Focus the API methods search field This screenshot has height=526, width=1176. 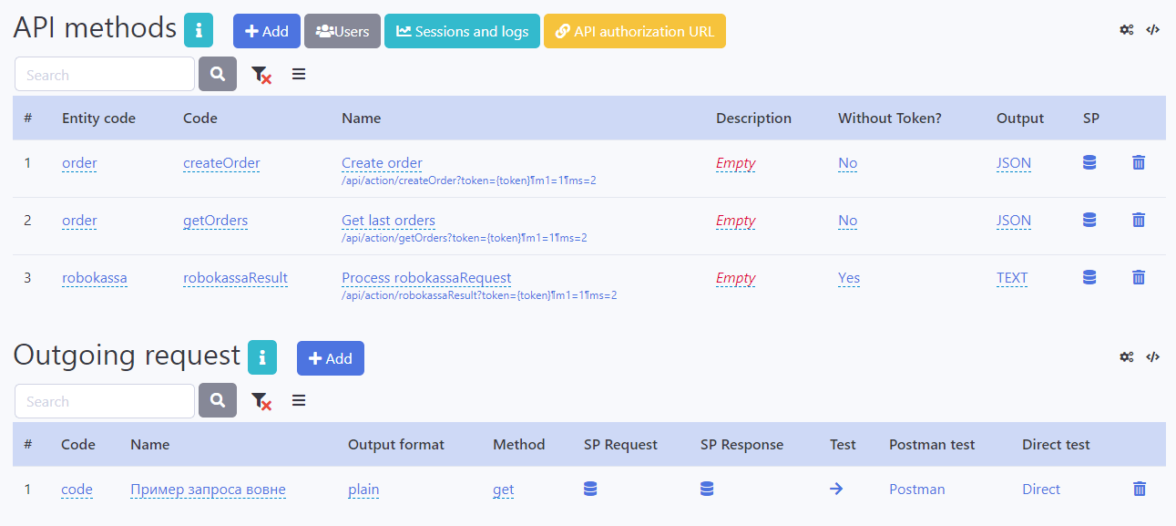[104, 75]
